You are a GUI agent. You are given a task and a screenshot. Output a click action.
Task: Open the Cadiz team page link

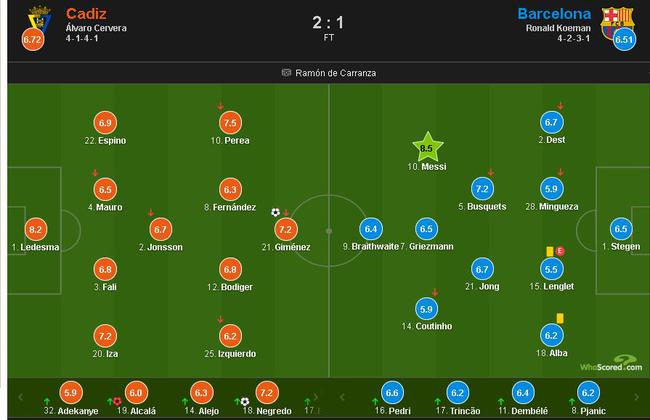click(88, 14)
